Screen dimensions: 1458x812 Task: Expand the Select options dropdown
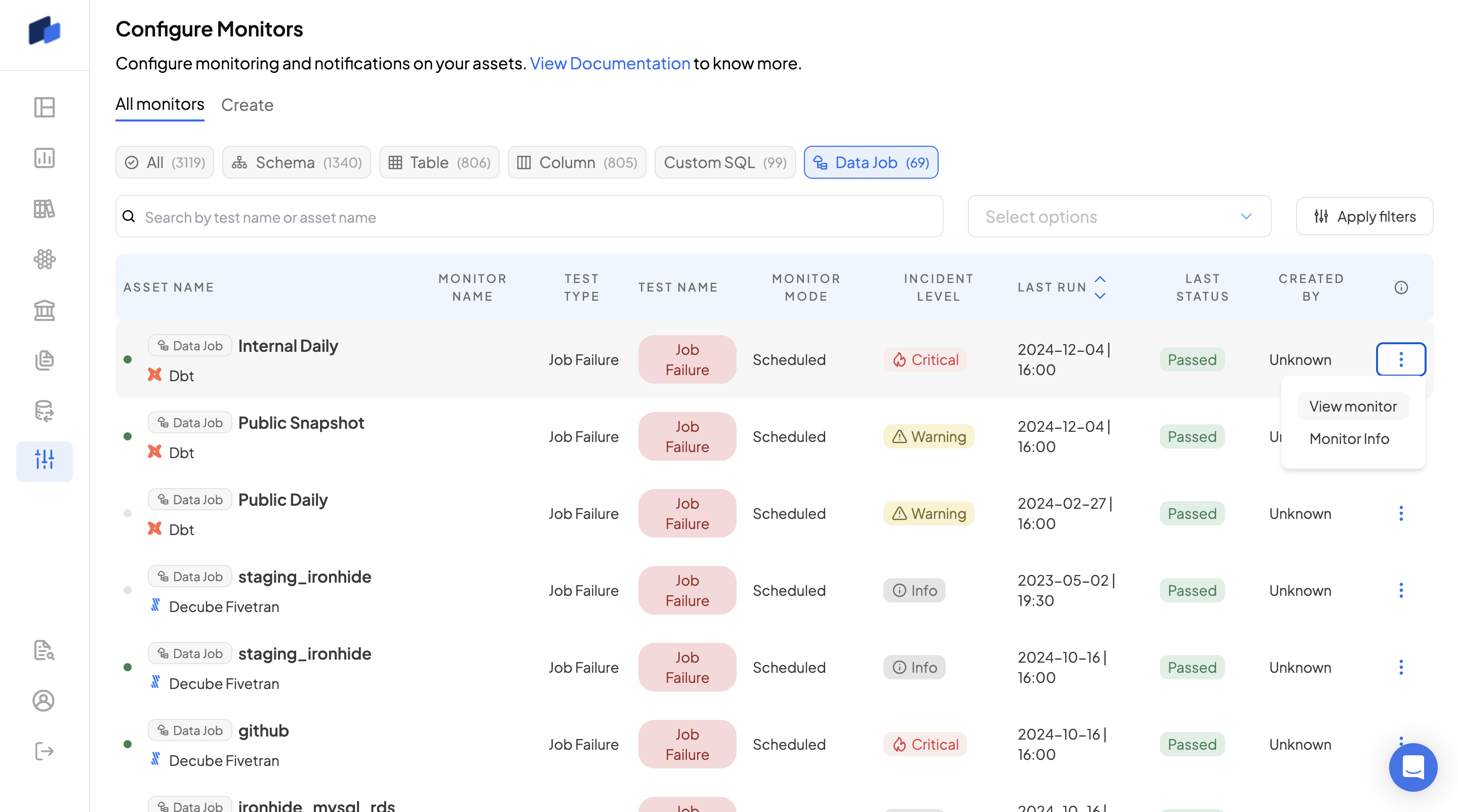click(x=1119, y=217)
